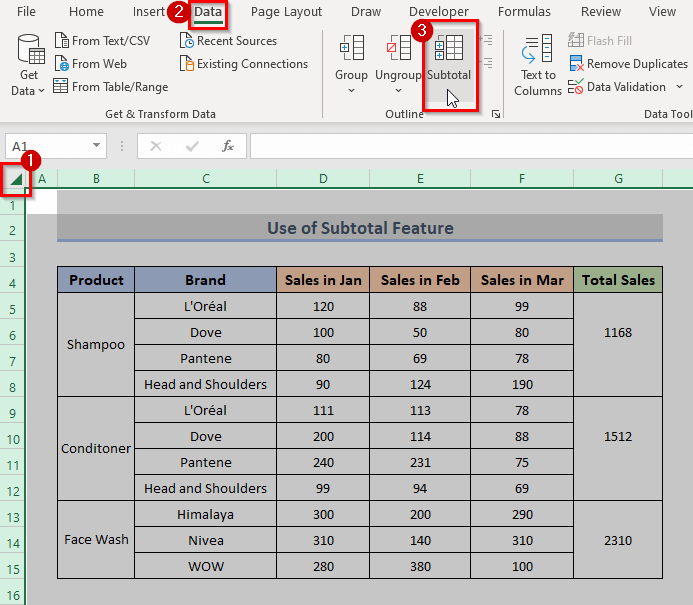
Task: Switch to the Insert tab
Action: 148,12
